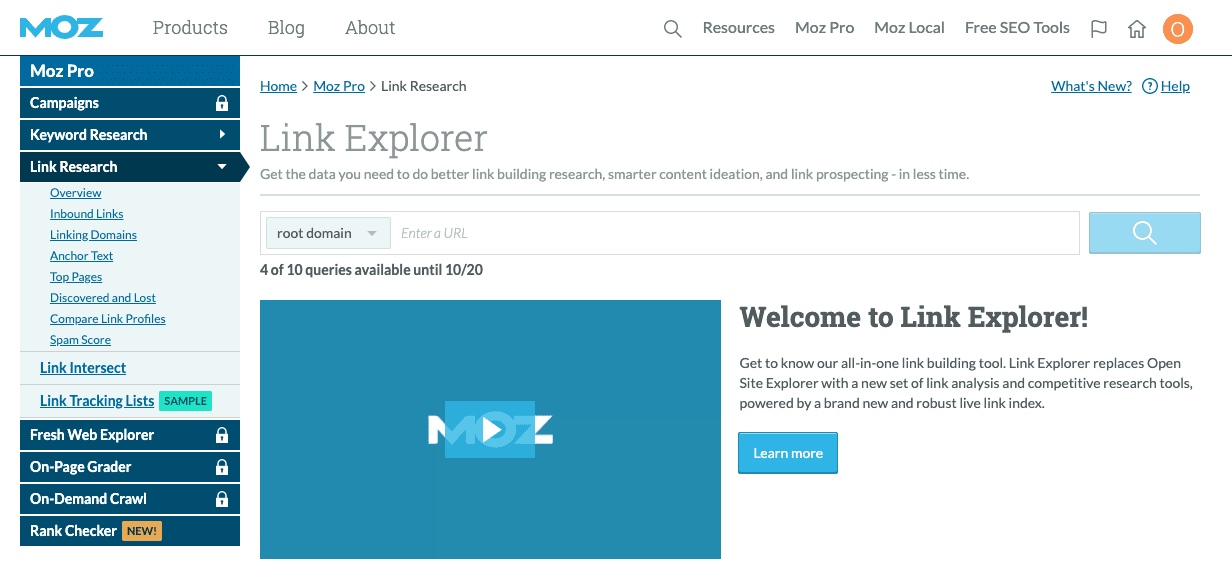Select Moz Local in the top navigation
Screen dimensions: 1232x585
(x=910, y=28)
